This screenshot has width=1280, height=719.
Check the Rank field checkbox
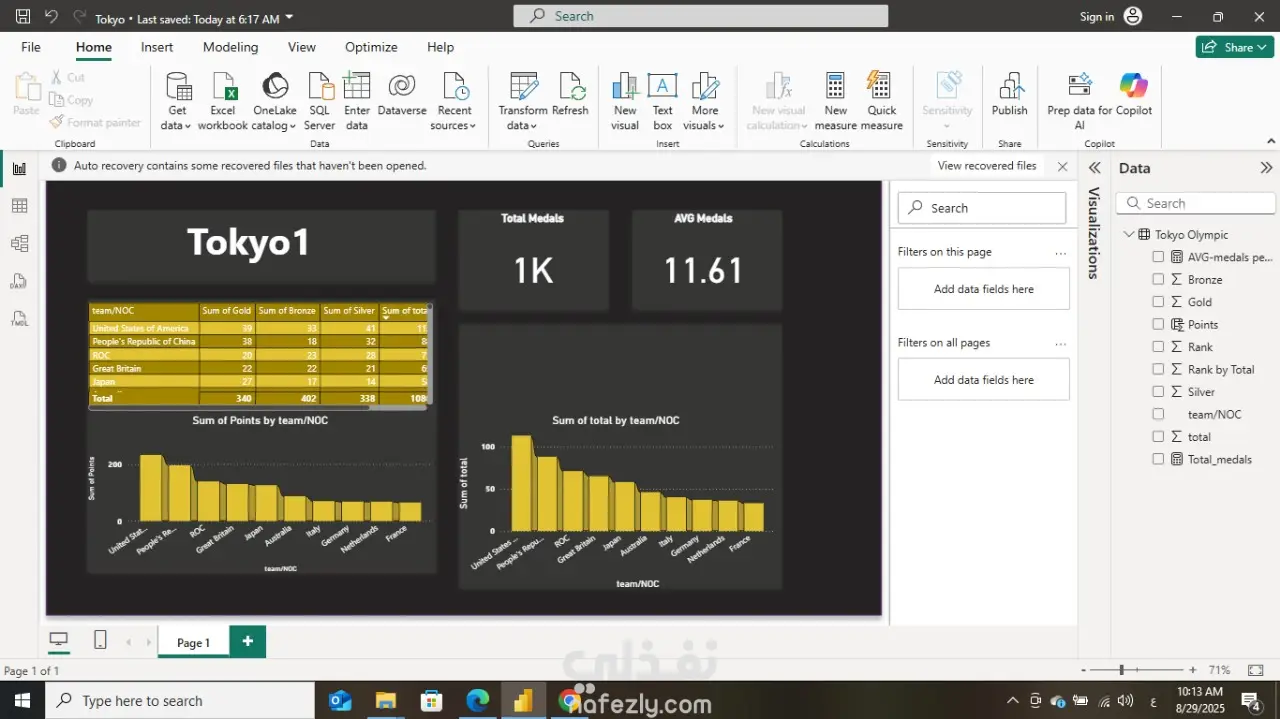pyautogui.click(x=1158, y=346)
